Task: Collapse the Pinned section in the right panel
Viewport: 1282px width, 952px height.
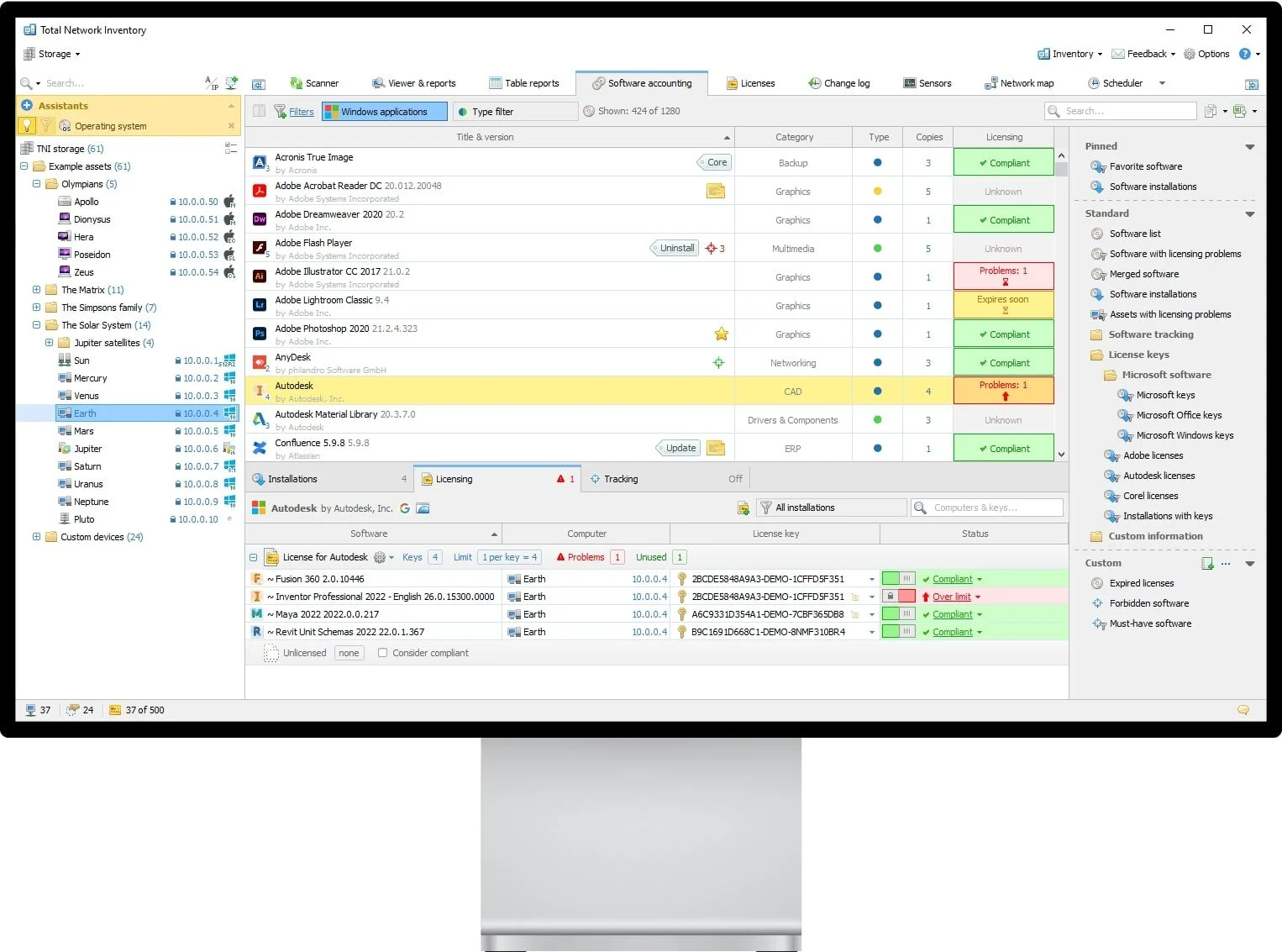Action: [x=1248, y=145]
